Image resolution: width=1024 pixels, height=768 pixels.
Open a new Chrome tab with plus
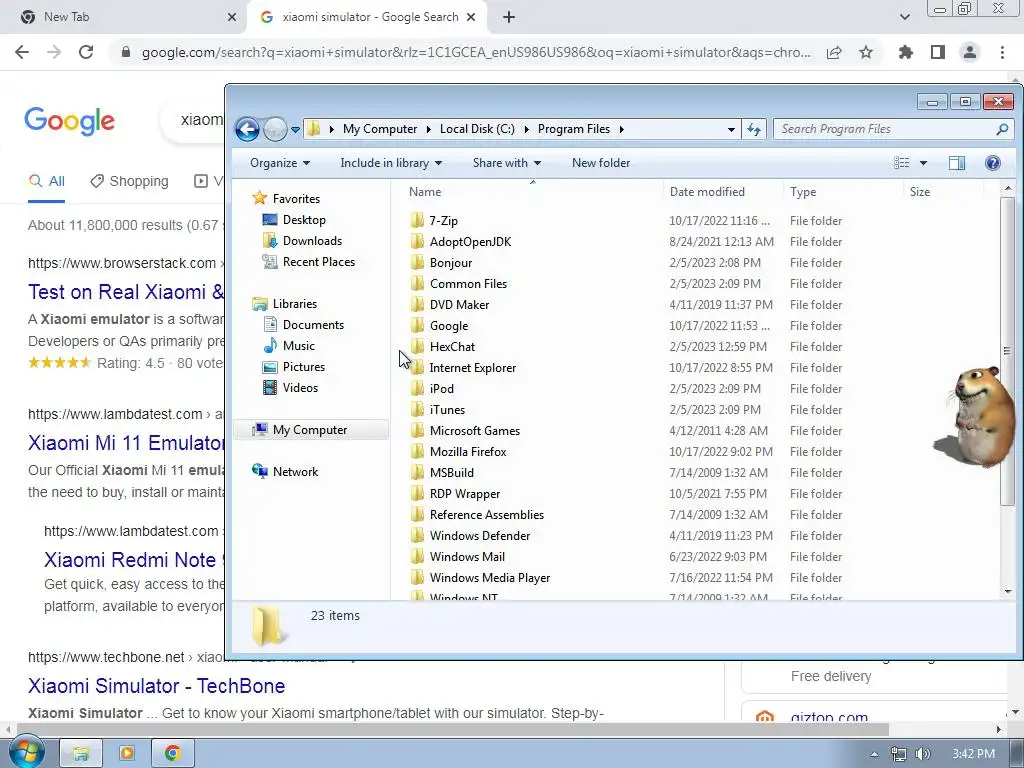click(509, 17)
